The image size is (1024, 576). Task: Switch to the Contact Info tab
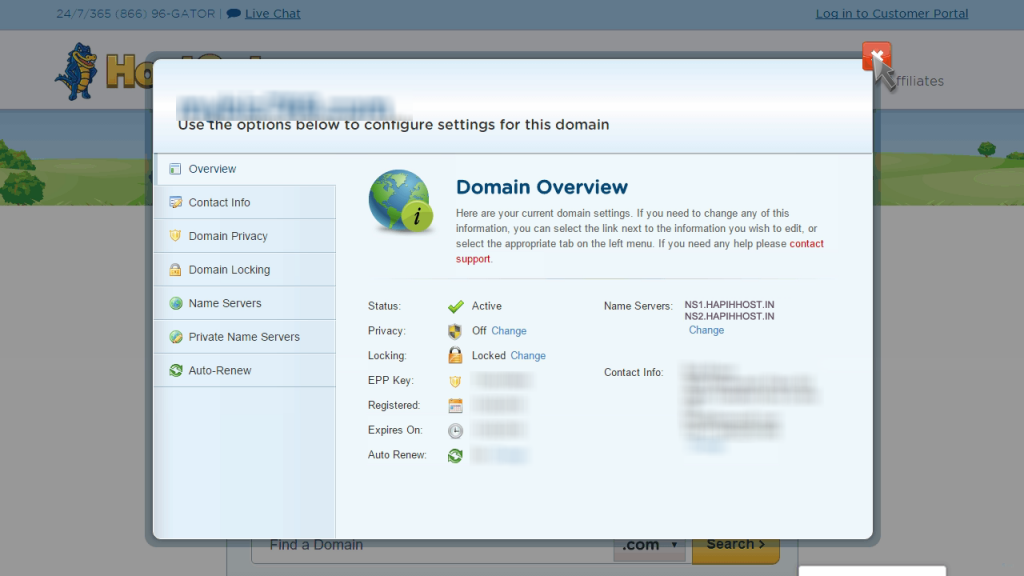point(219,202)
